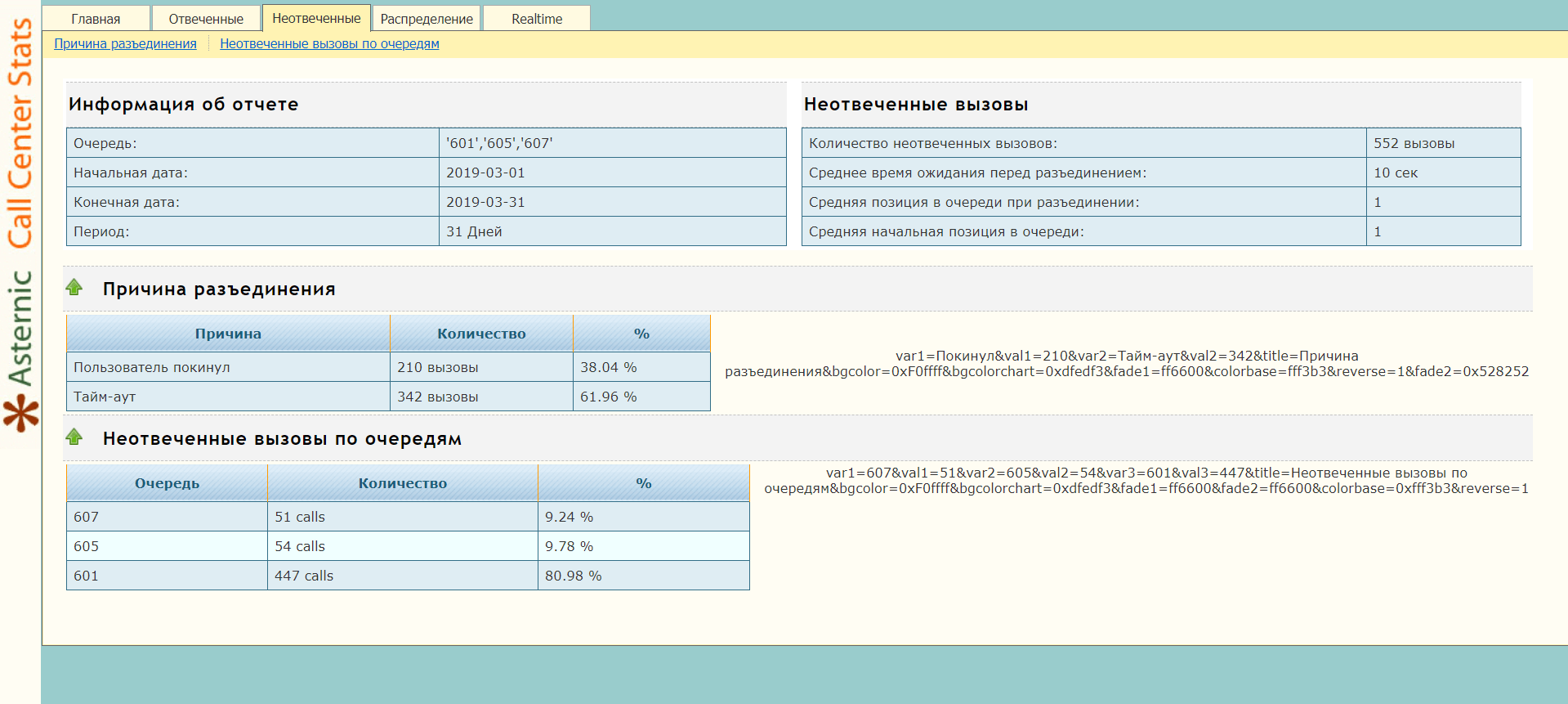Sort by the Причина column header
1568x704 pixels.
tap(228, 334)
